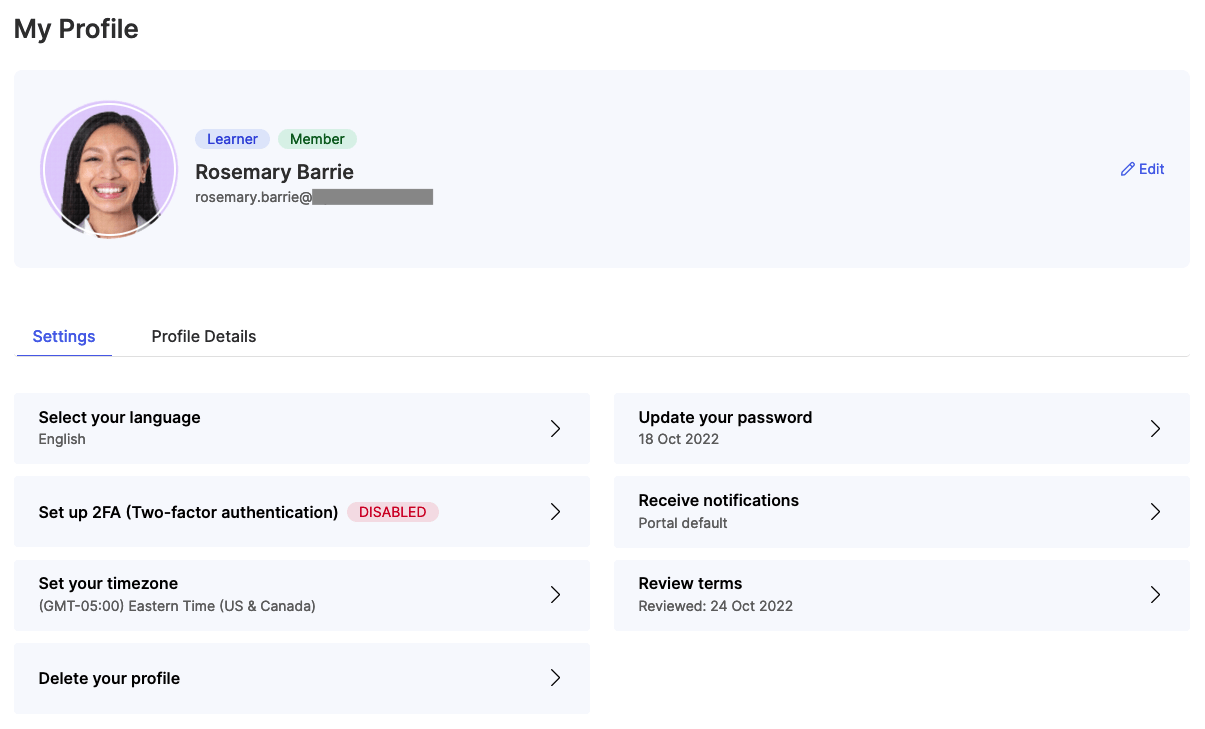Open the chevron on Select your language
Screen dimensions: 1205x729
pos(555,428)
